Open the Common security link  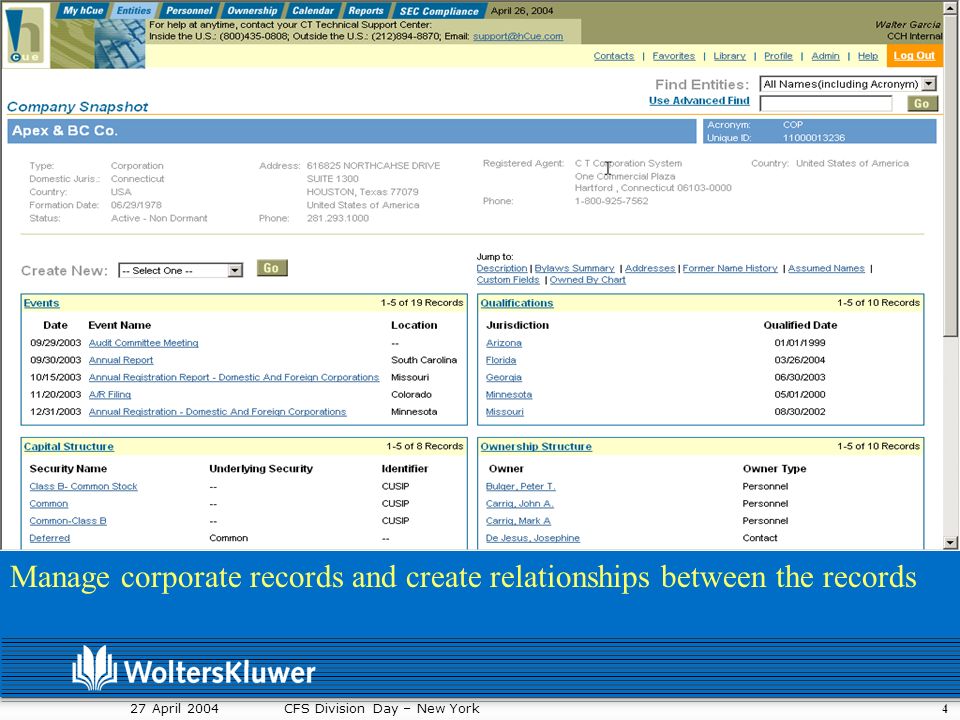[x=48, y=503]
